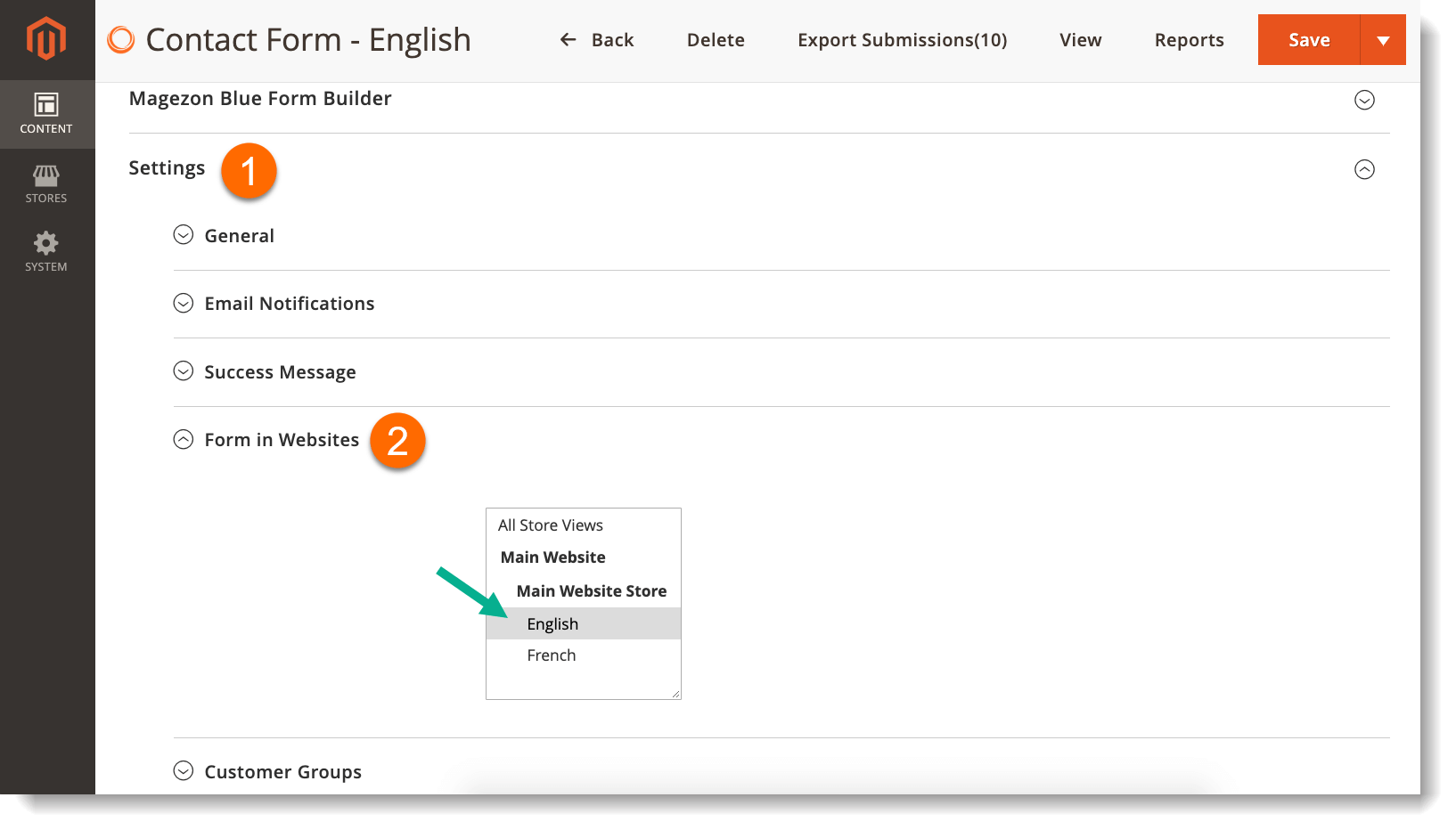Expand the Email Notifications section
The width and height of the screenshot is (1456, 830).
[183, 303]
